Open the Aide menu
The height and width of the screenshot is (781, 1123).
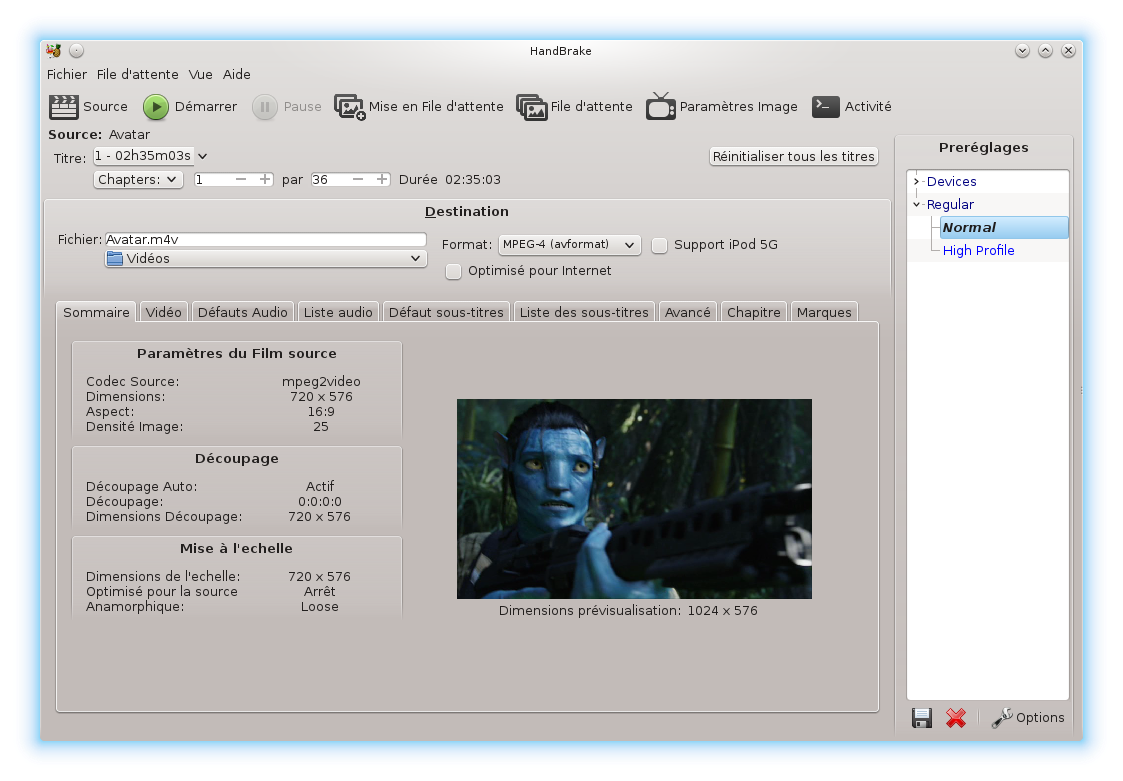(x=236, y=75)
